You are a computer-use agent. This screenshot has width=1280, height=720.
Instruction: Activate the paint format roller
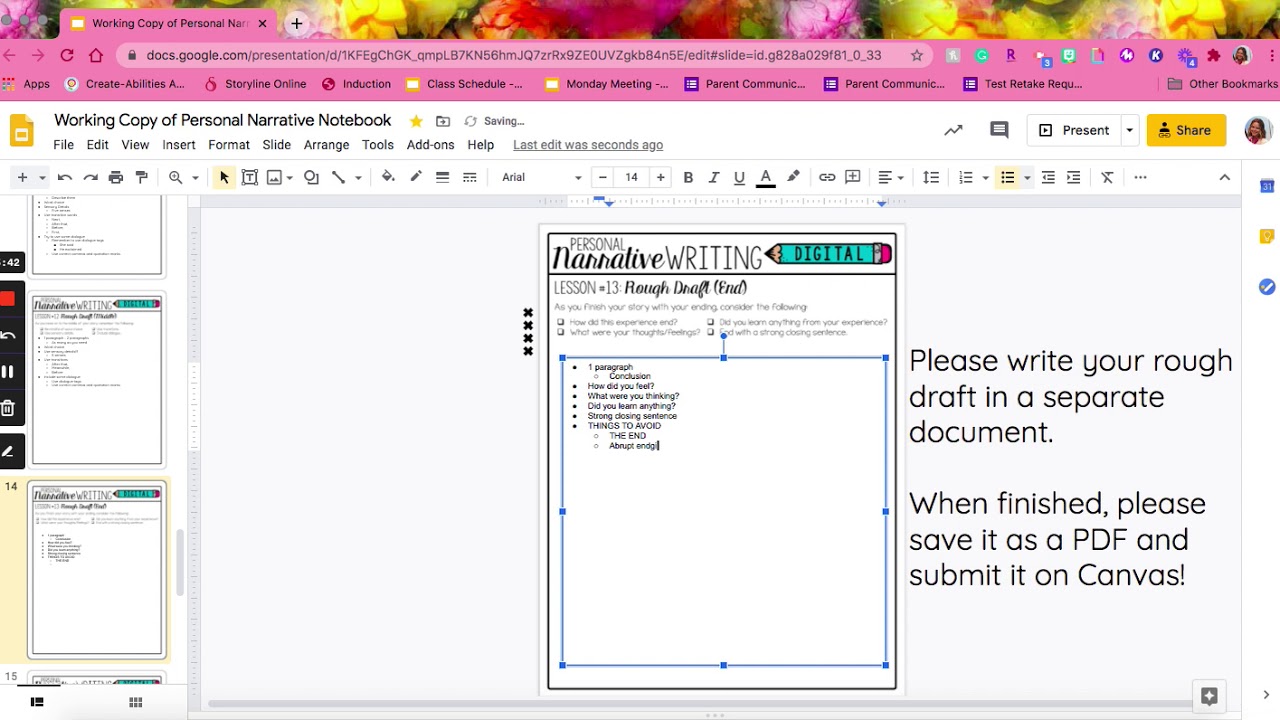pyautogui.click(x=142, y=177)
